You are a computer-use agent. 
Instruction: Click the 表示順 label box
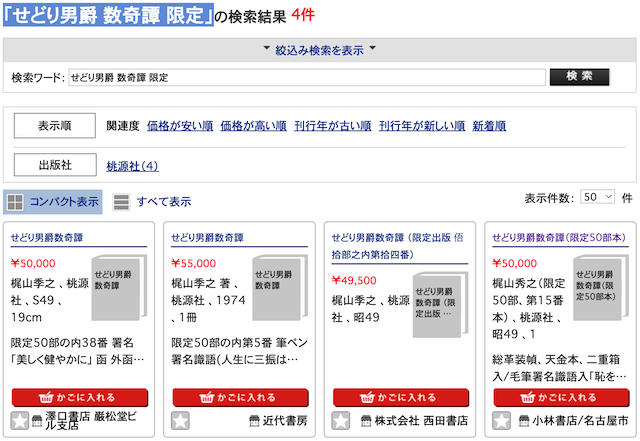(55, 126)
